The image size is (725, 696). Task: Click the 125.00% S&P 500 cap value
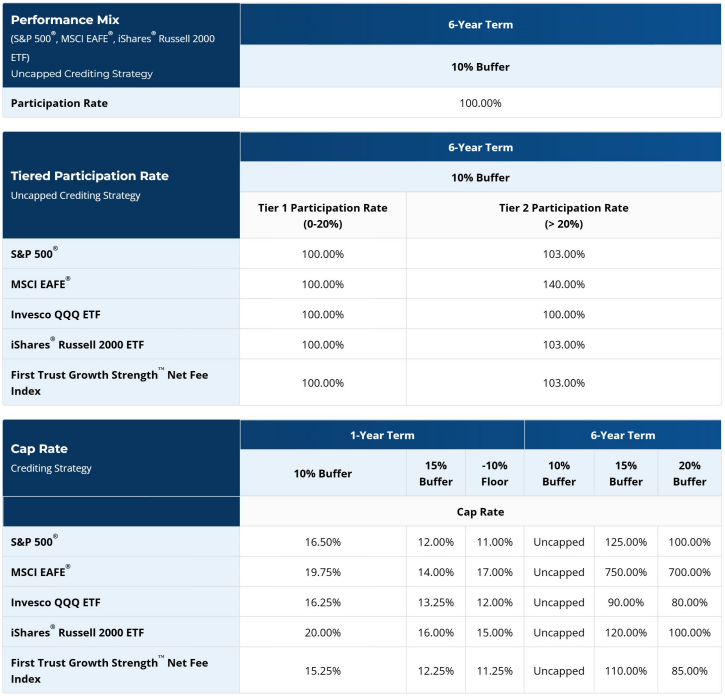pyautogui.click(x=626, y=542)
